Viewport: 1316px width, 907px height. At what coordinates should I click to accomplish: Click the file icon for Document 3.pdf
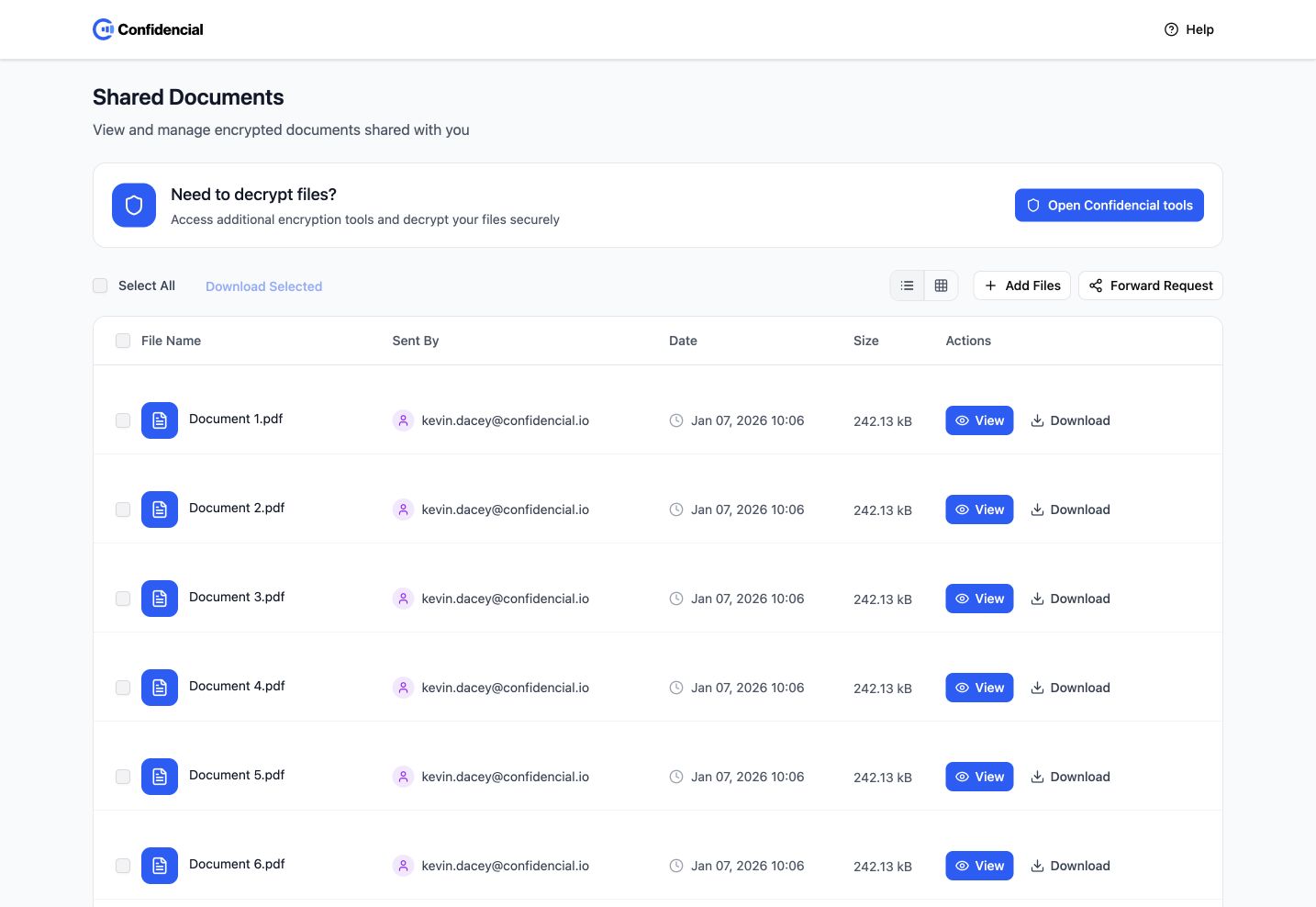(160, 599)
